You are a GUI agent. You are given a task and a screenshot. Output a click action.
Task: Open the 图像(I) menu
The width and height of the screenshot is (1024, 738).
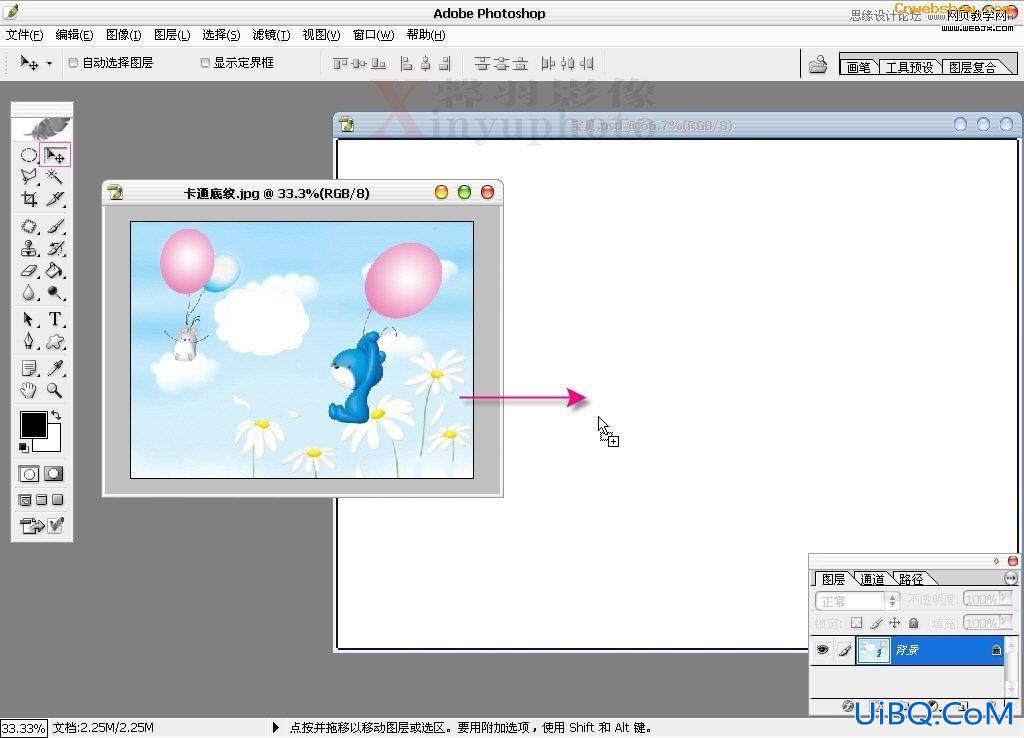(x=123, y=35)
